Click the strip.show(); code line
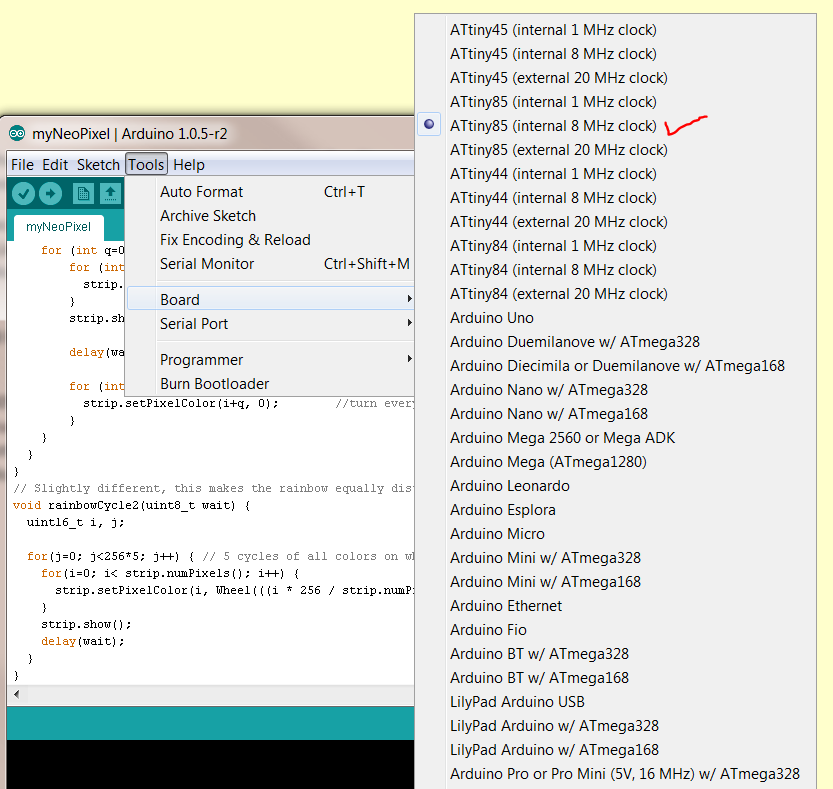Image resolution: width=833 pixels, height=789 pixels. point(86,624)
